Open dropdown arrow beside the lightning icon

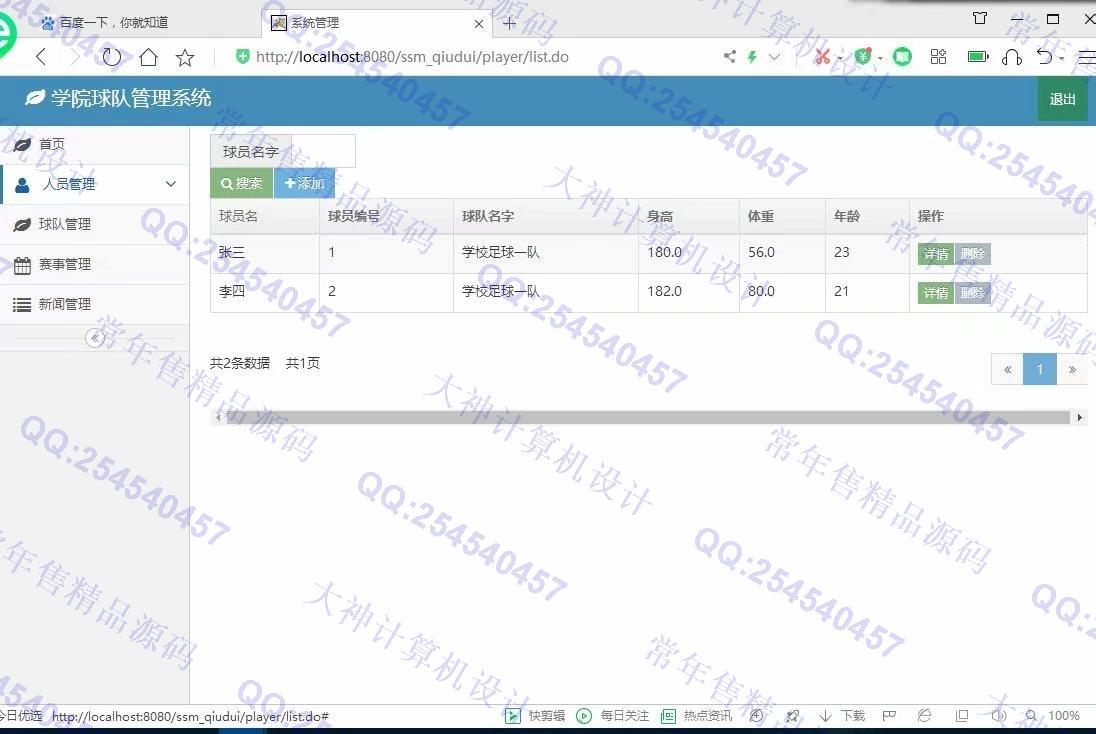point(774,57)
